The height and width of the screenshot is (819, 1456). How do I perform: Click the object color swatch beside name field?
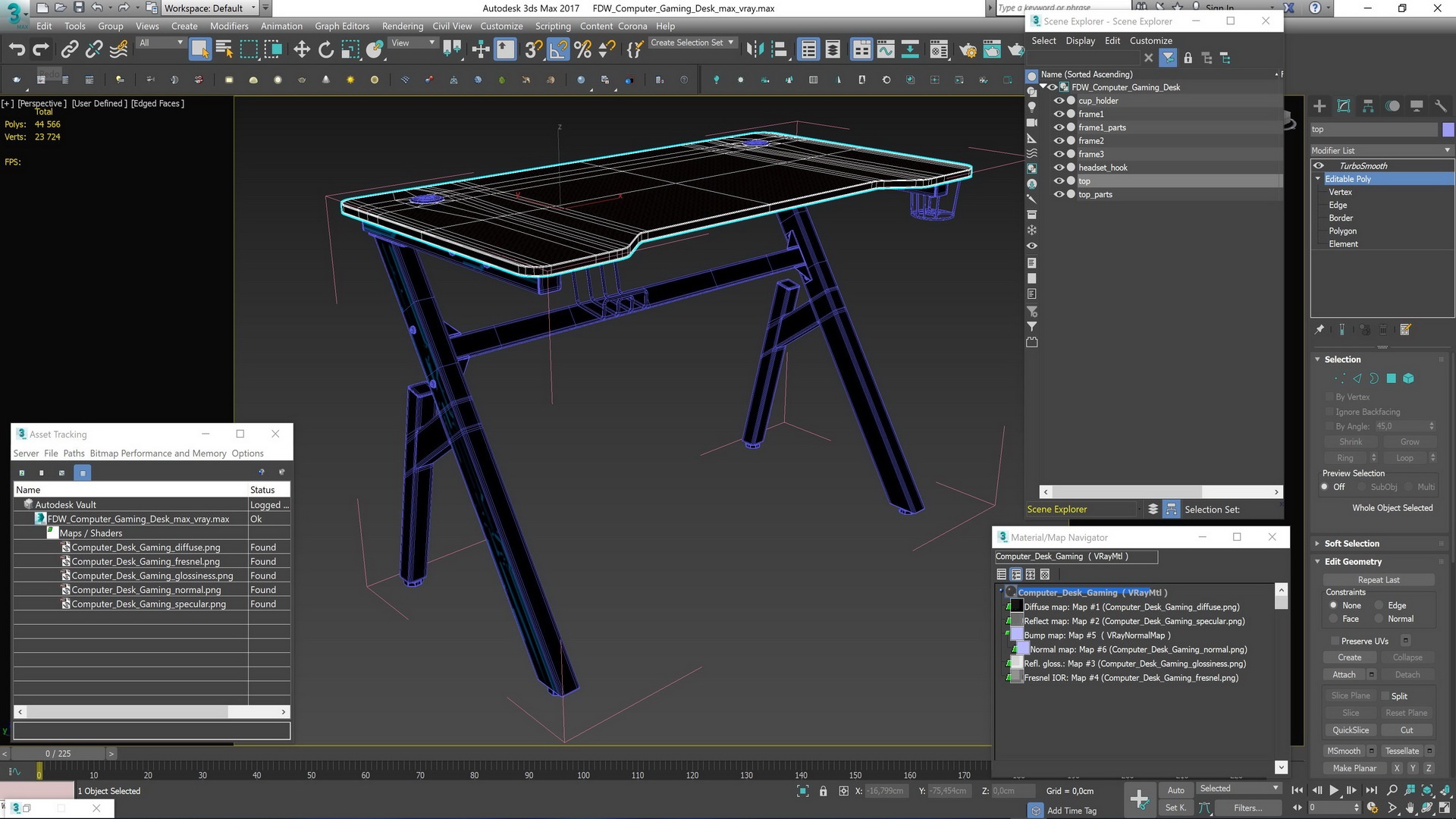pyautogui.click(x=1448, y=130)
